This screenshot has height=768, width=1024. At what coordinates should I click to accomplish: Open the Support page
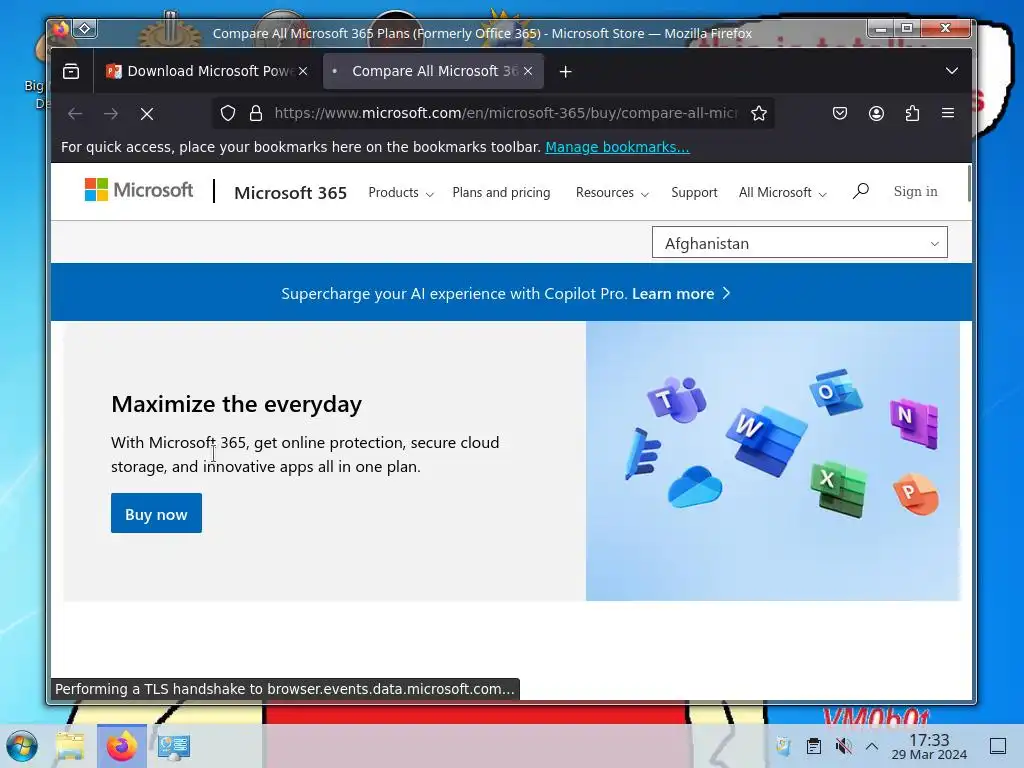click(694, 193)
